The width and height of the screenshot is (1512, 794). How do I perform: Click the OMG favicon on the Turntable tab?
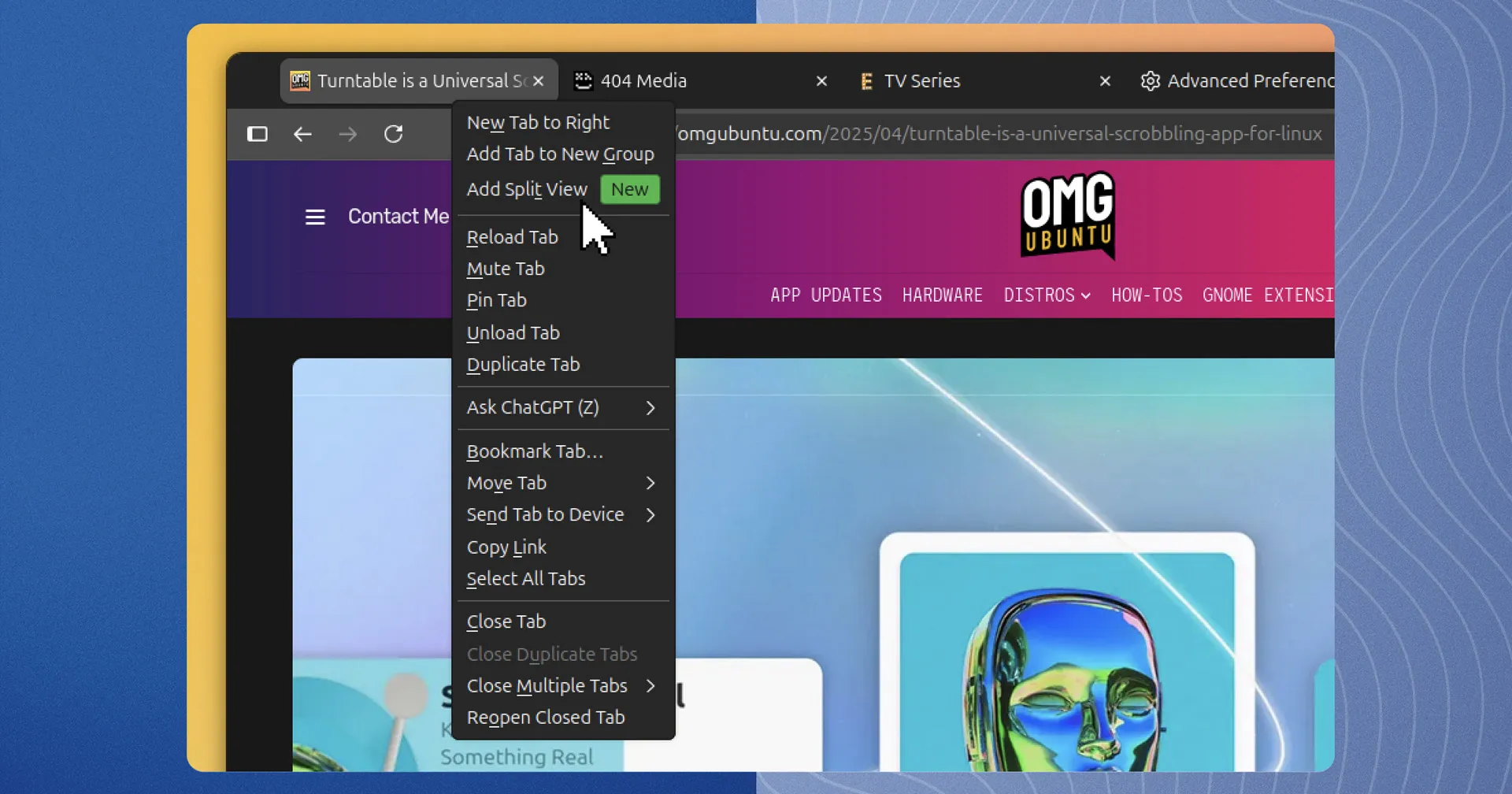[x=299, y=80]
